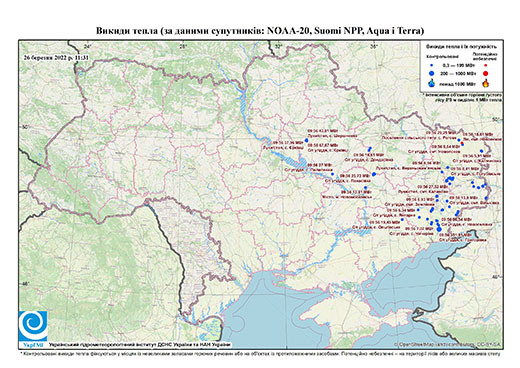Click the UkrGMI spiral logo
The image size is (520, 368).
(33, 326)
